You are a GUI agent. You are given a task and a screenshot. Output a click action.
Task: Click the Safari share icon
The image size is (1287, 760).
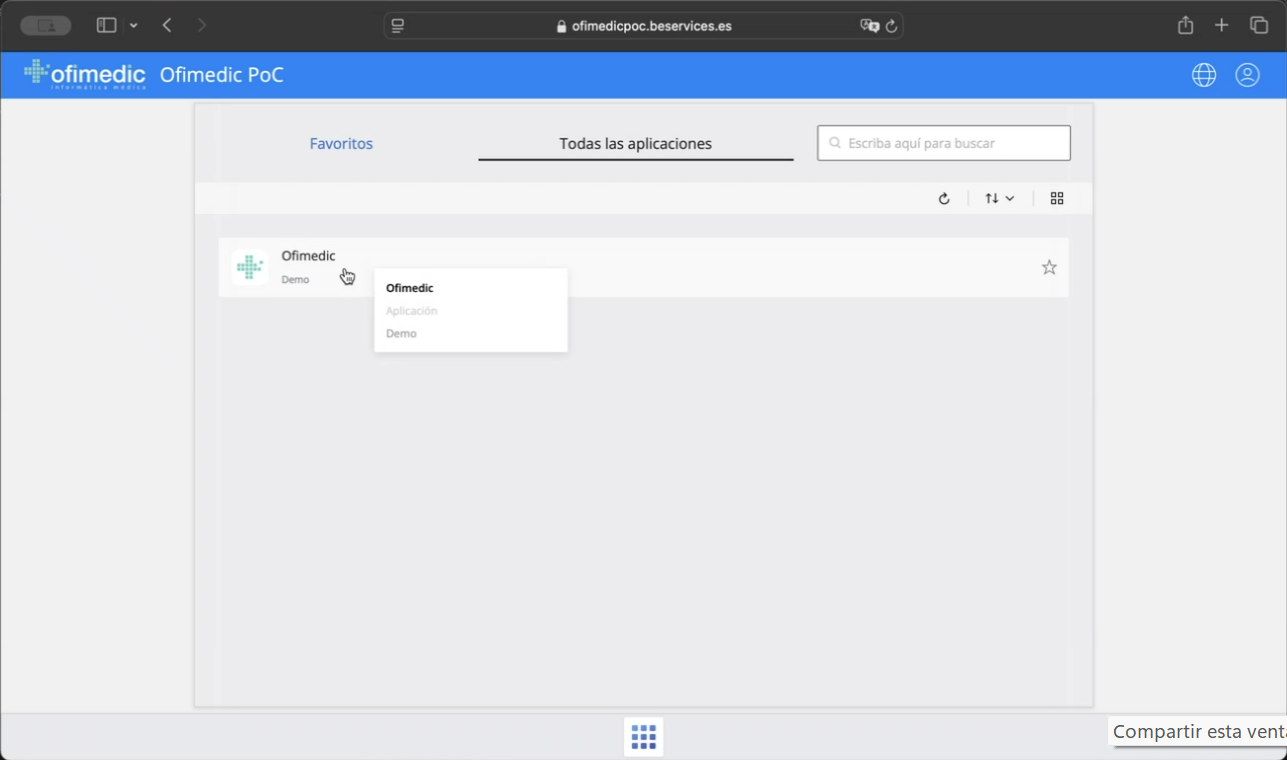(x=1185, y=26)
